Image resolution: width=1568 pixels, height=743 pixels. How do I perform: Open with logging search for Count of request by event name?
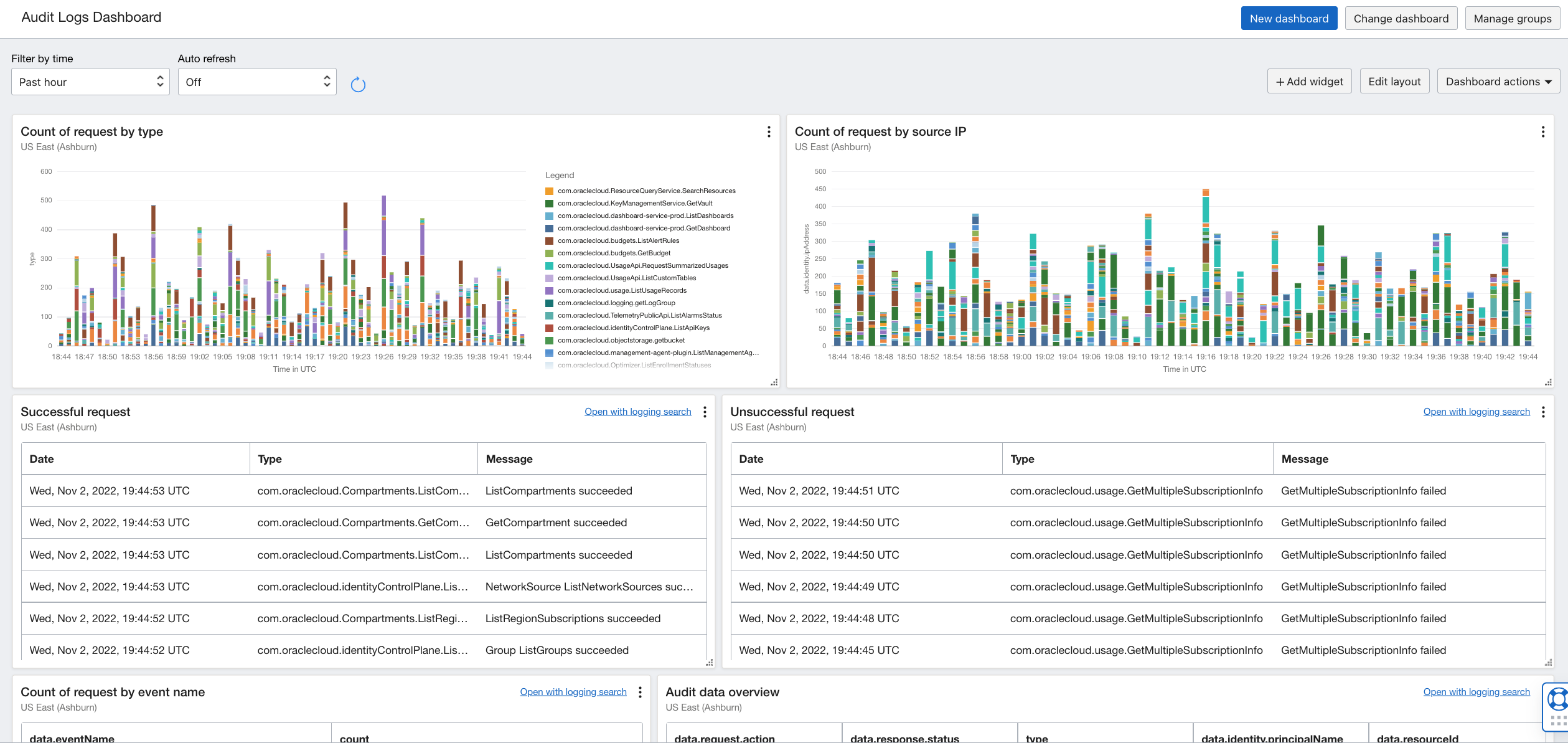coord(573,691)
